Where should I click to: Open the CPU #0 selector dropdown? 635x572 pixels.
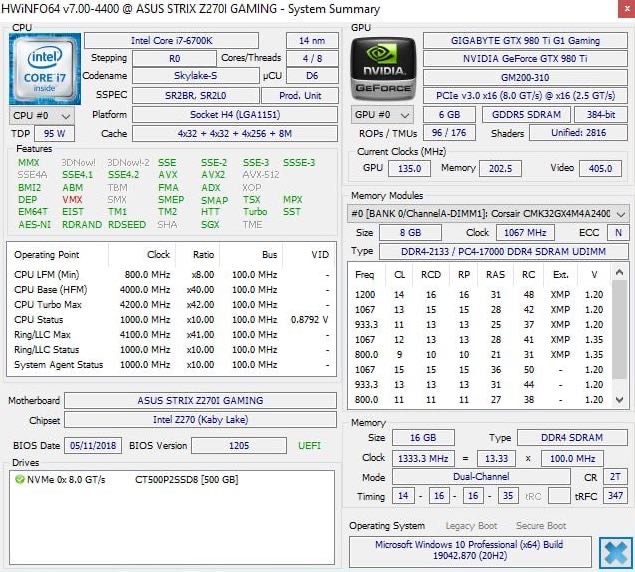click(x=42, y=116)
